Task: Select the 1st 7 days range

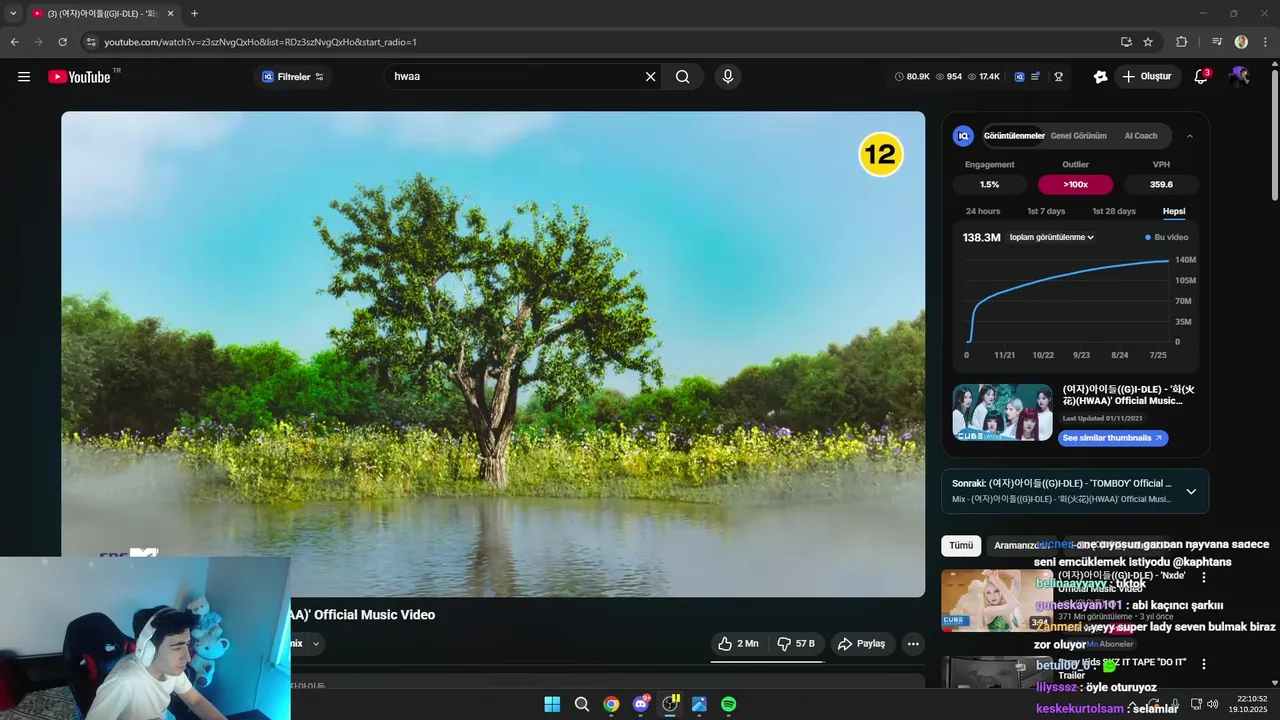Action: [x=1046, y=212]
